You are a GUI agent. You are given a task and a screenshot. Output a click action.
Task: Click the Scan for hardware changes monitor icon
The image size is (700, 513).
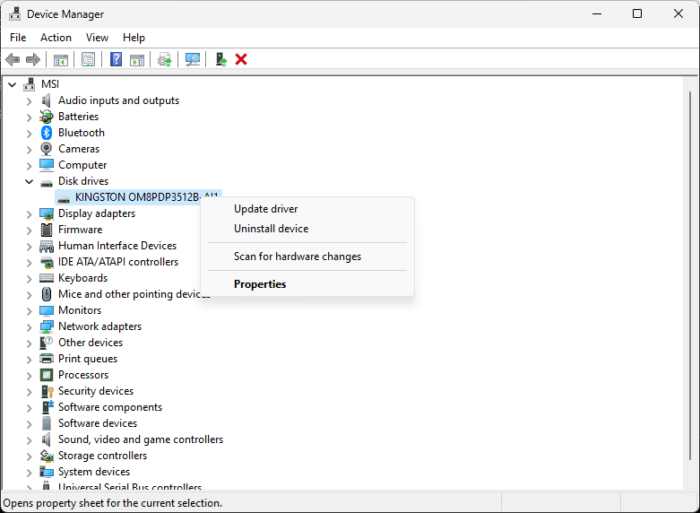tap(192, 59)
